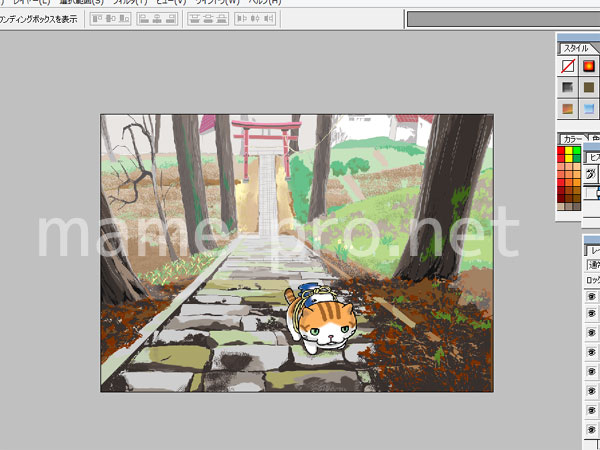Pick the bright yellow swatch in first row
600x450 pixels.
pos(569,150)
